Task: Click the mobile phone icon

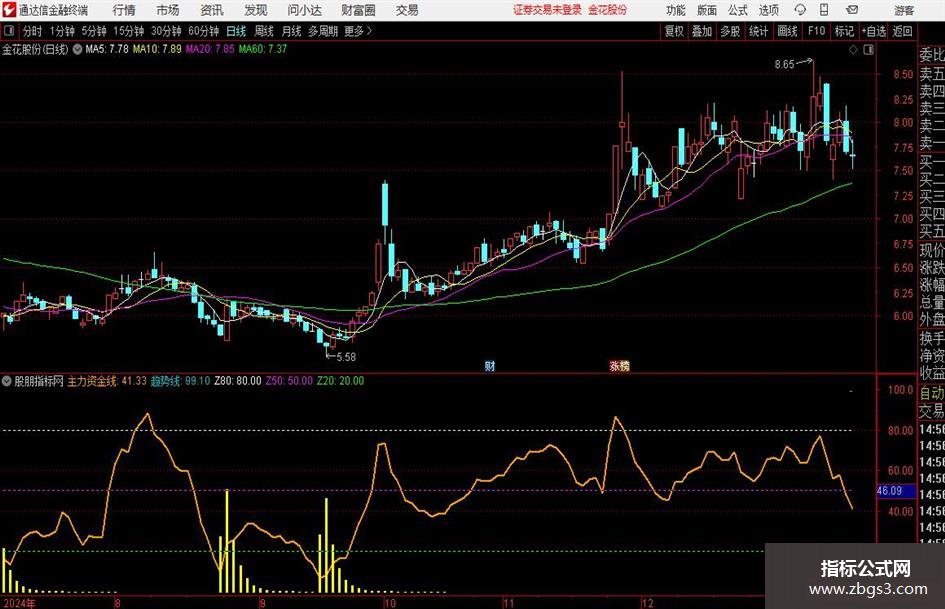Action: coord(824,10)
